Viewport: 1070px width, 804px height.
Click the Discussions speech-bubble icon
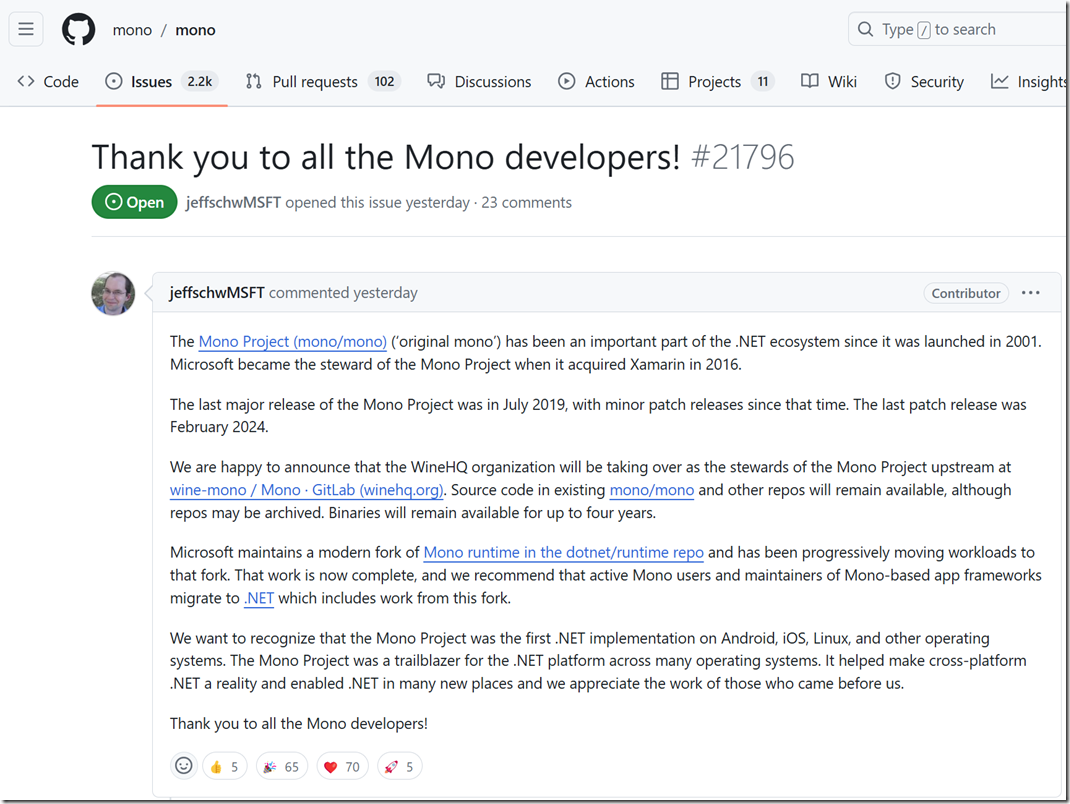pos(434,81)
